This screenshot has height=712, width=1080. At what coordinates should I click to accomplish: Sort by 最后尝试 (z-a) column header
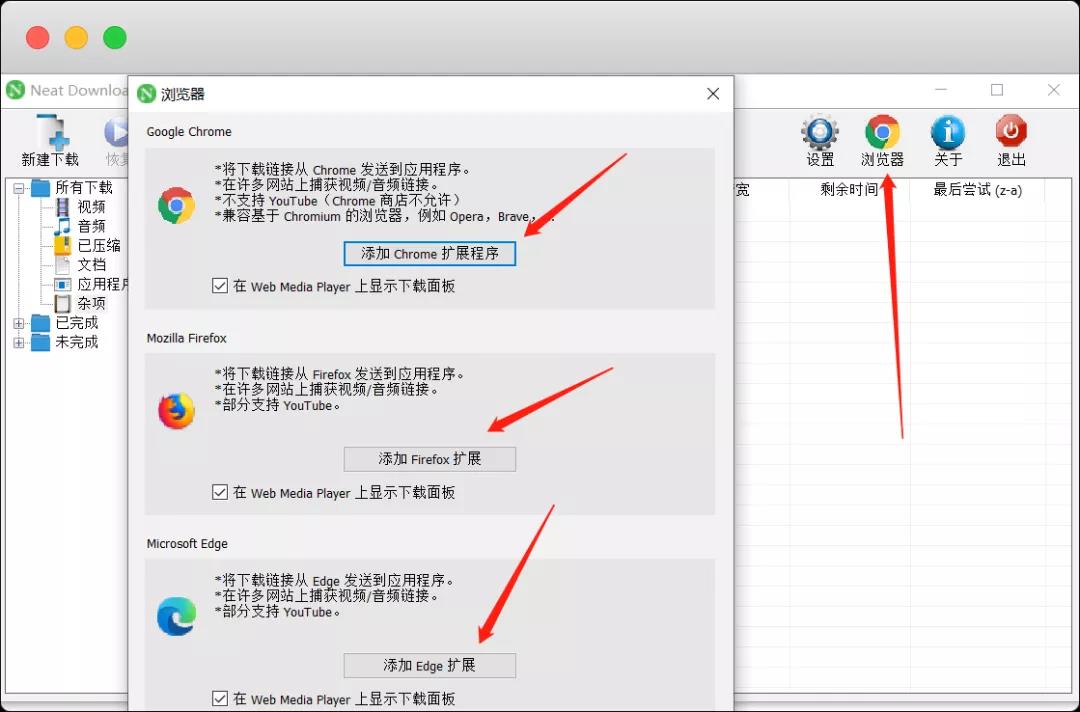977,189
